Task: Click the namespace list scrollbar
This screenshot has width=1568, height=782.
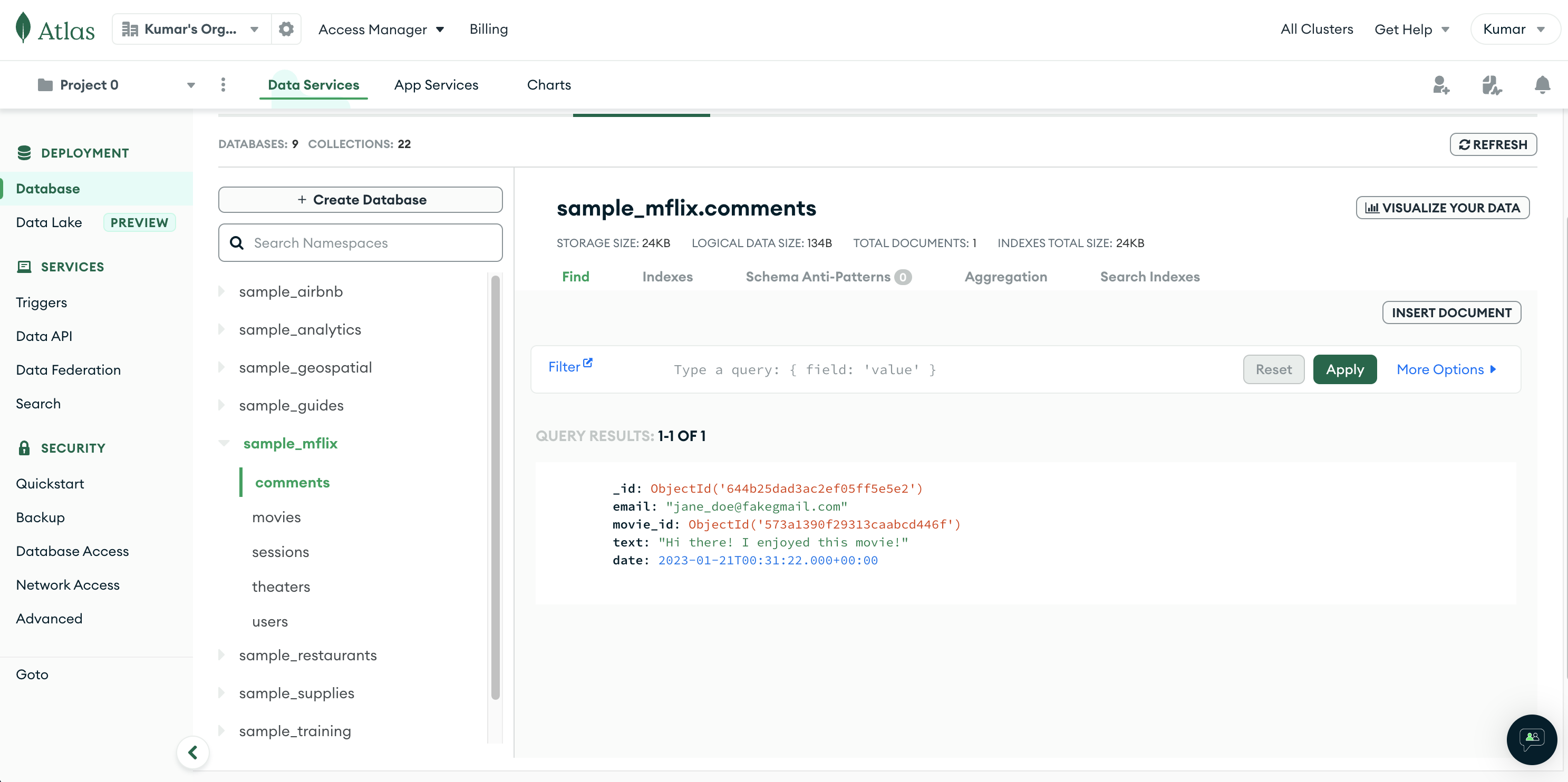Action: [x=495, y=487]
